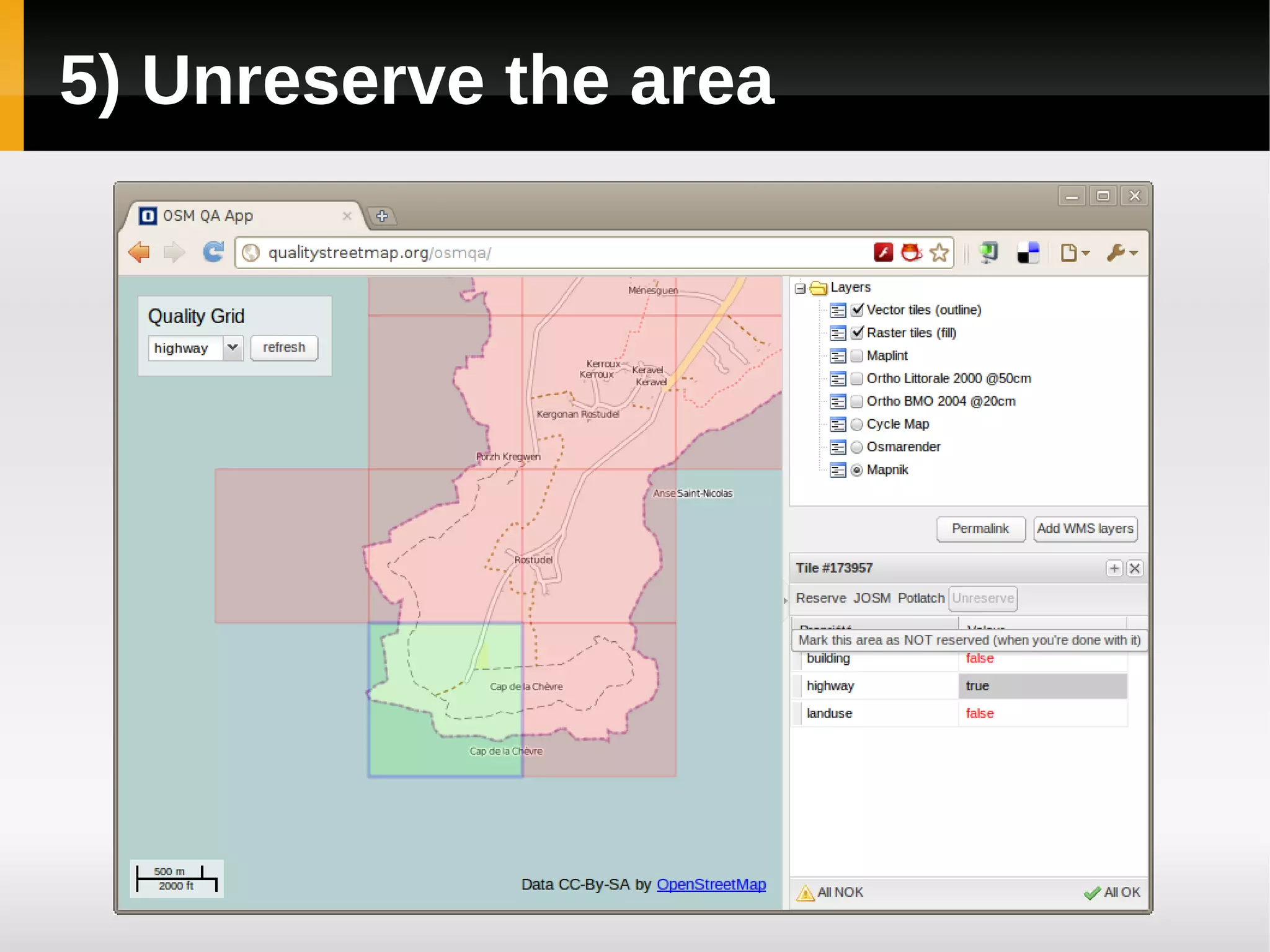The image size is (1270, 952).
Task: Open the page menu icon
Action: [x=1075, y=252]
